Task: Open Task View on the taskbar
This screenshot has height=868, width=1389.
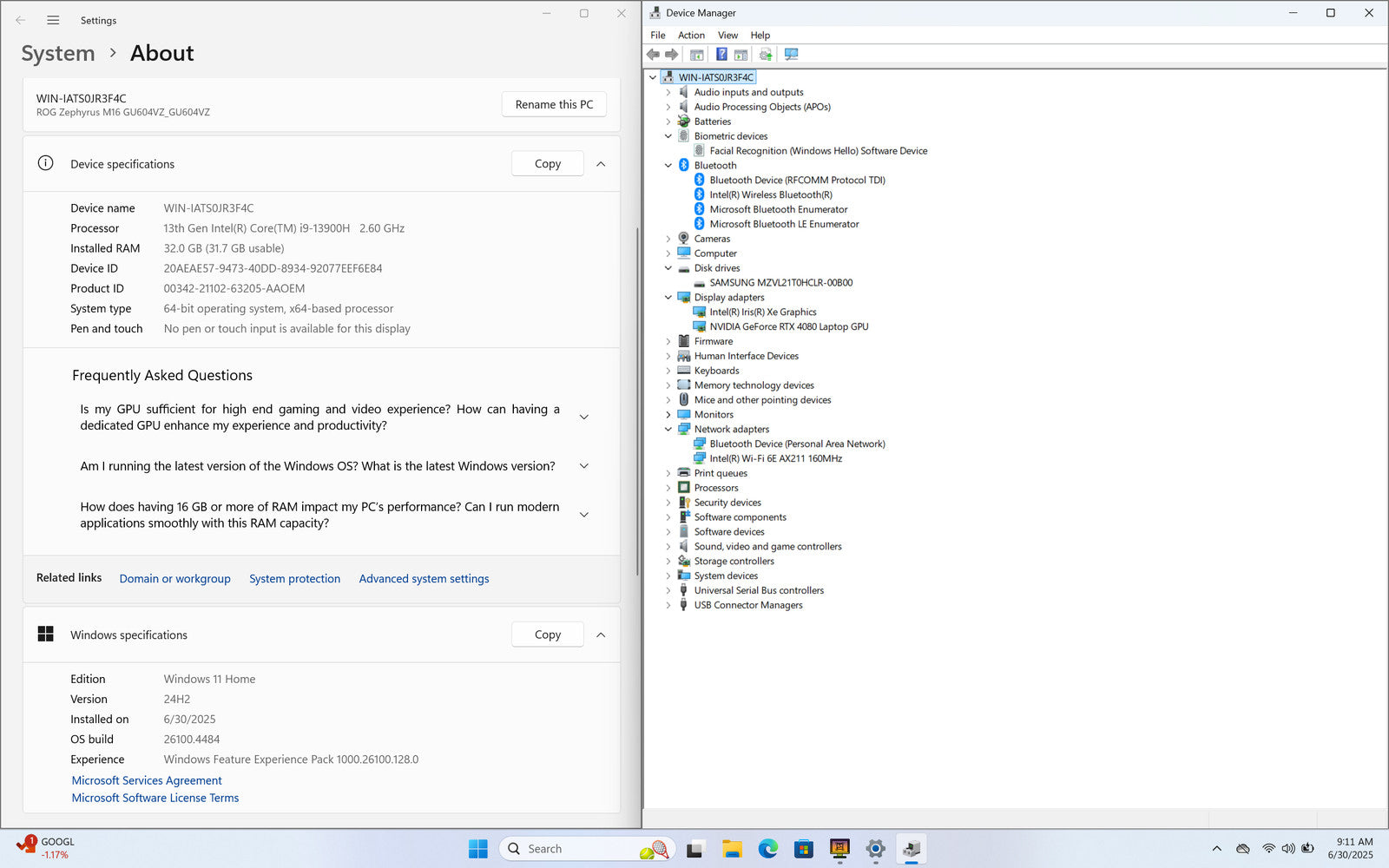Action: (694, 849)
